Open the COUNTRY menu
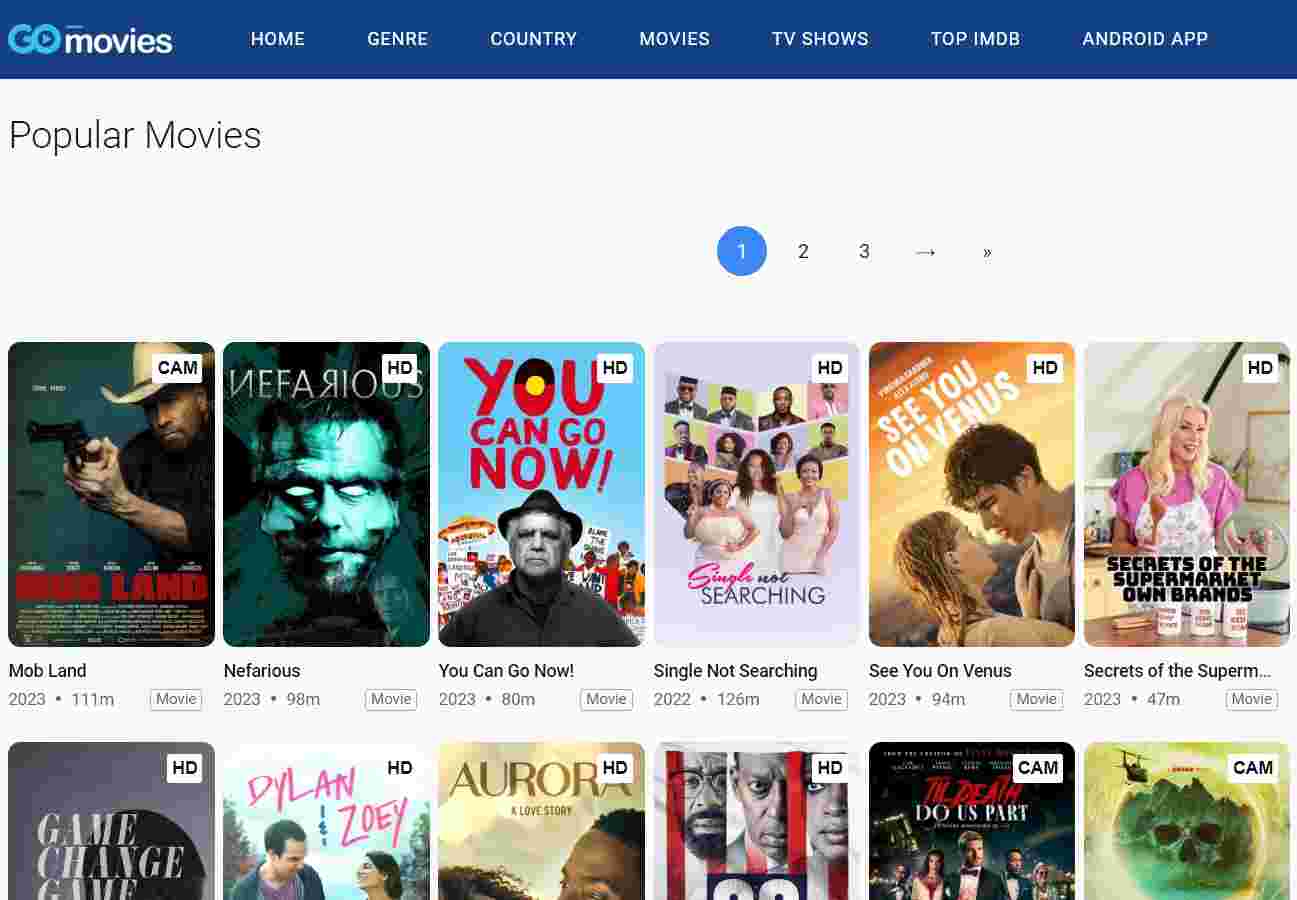 pyautogui.click(x=533, y=39)
